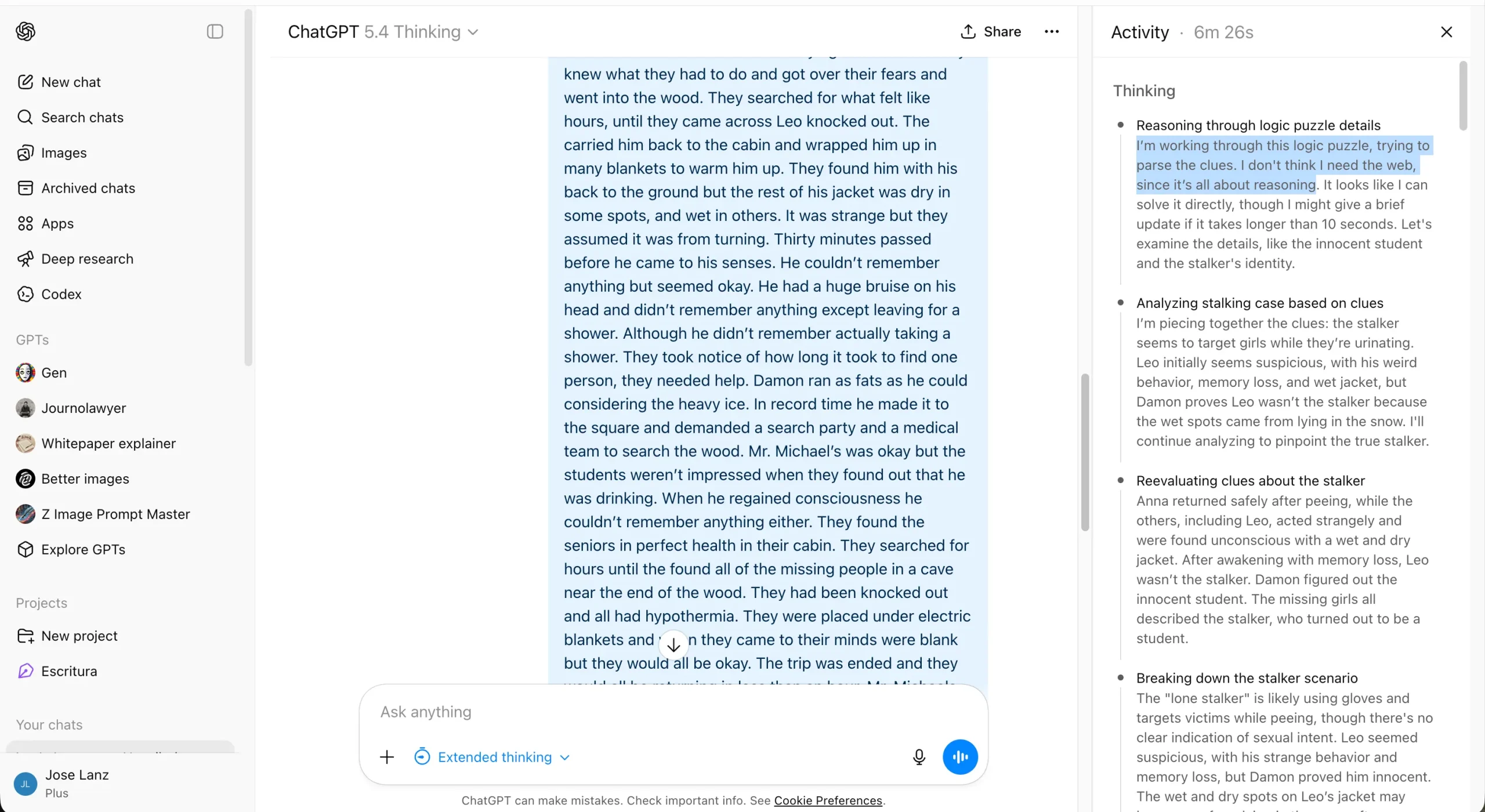Launch Deep research

point(87,259)
